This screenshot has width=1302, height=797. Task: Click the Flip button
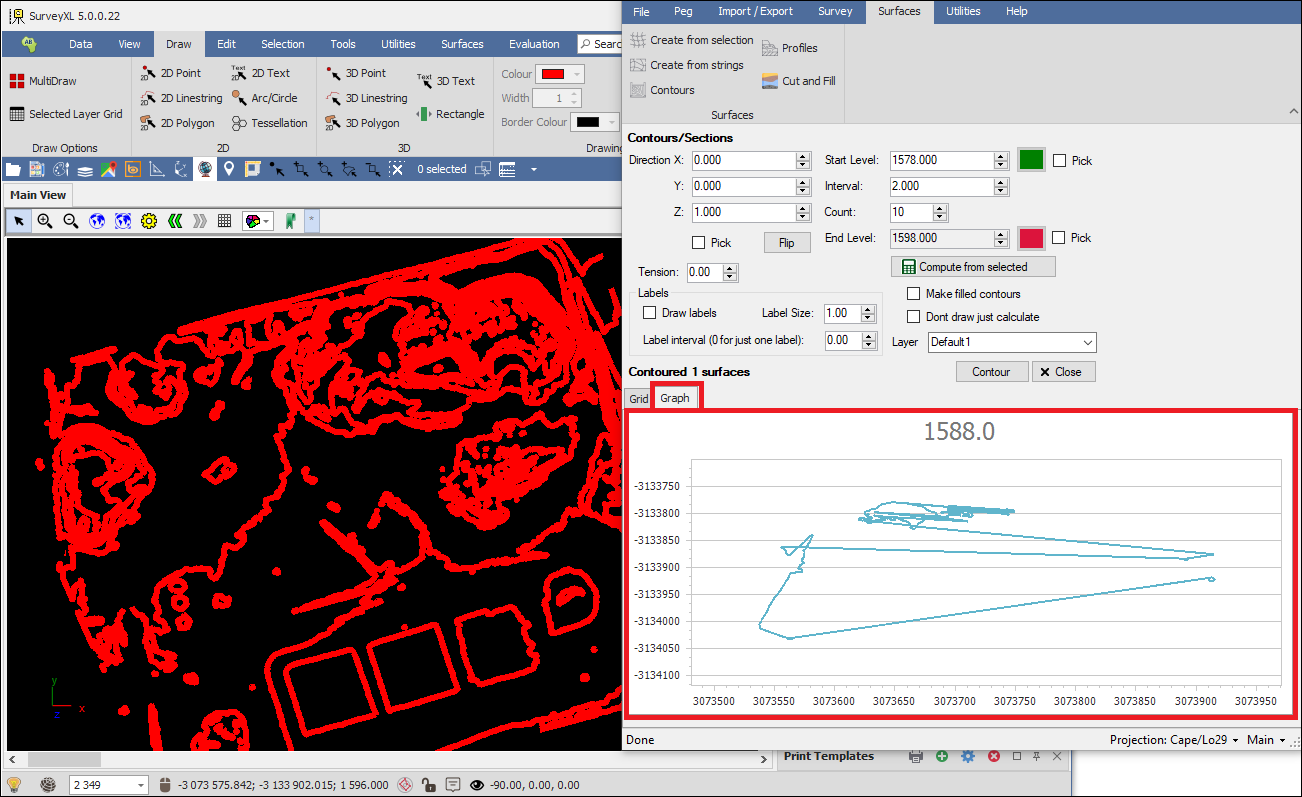[x=786, y=243]
